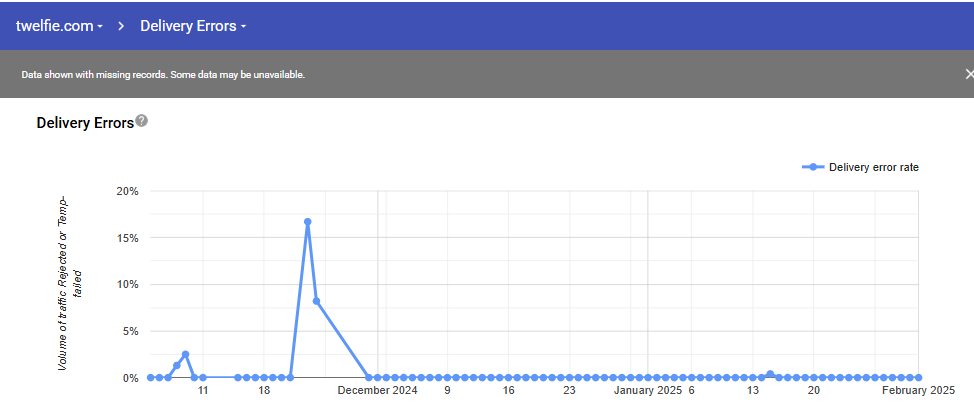
Task: Click the last data point at February 2025
Action: [918, 378]
